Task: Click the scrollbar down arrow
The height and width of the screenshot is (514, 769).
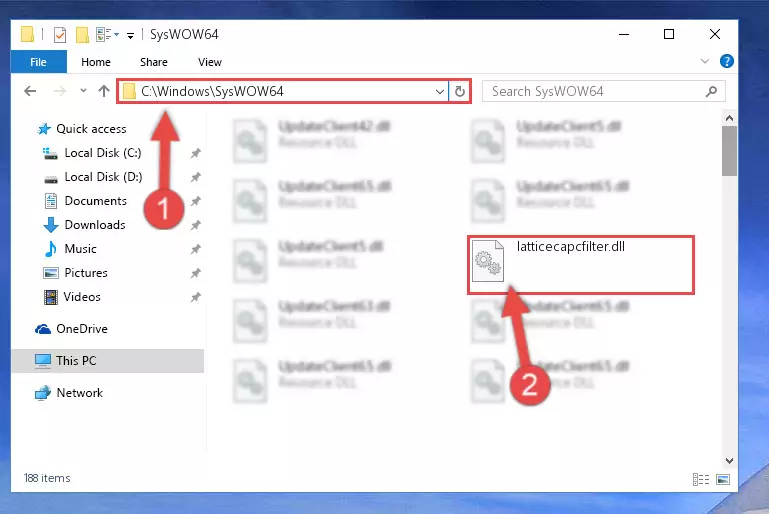Action: (729, 461)
